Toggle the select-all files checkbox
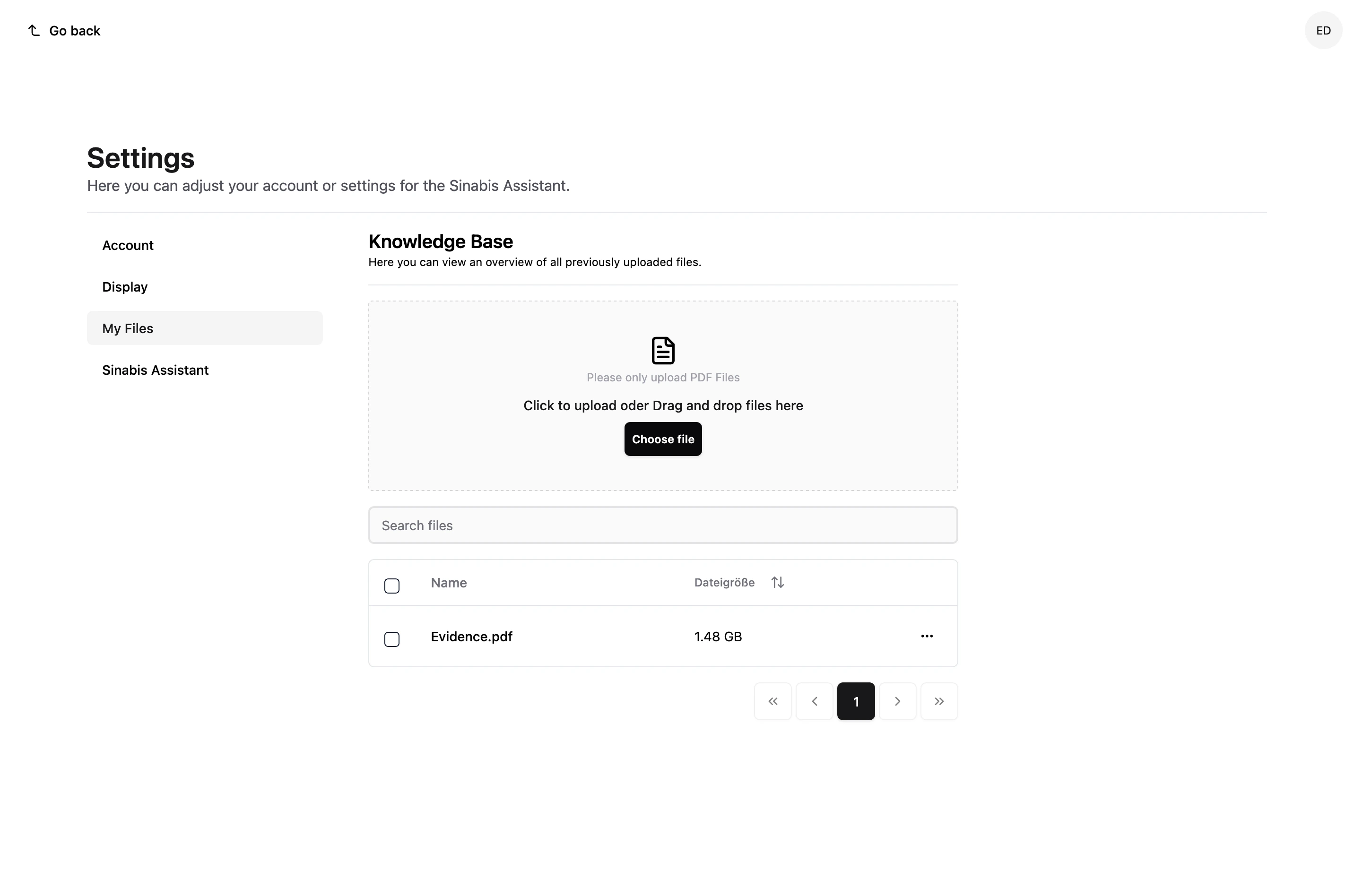Image resolution: width=1354 pixels, height=896 pixels. (x=391, y=586)
